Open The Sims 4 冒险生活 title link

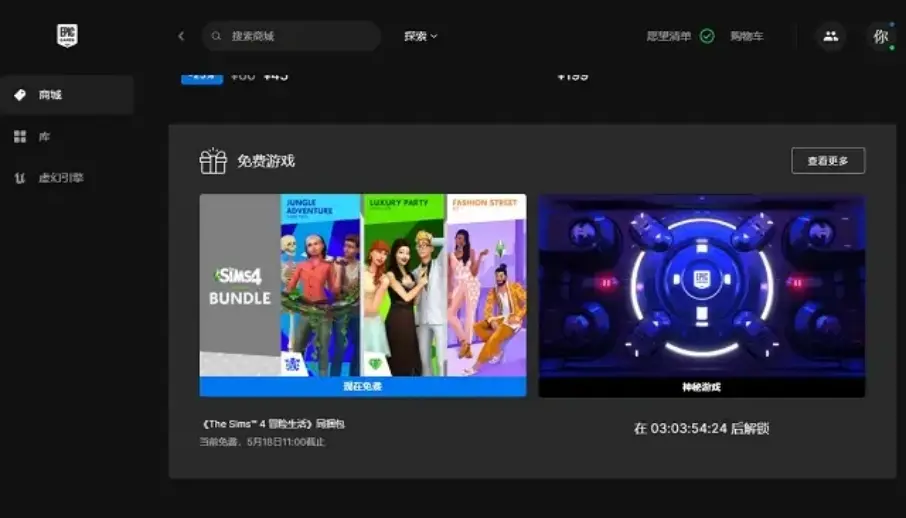pos(272,424)
